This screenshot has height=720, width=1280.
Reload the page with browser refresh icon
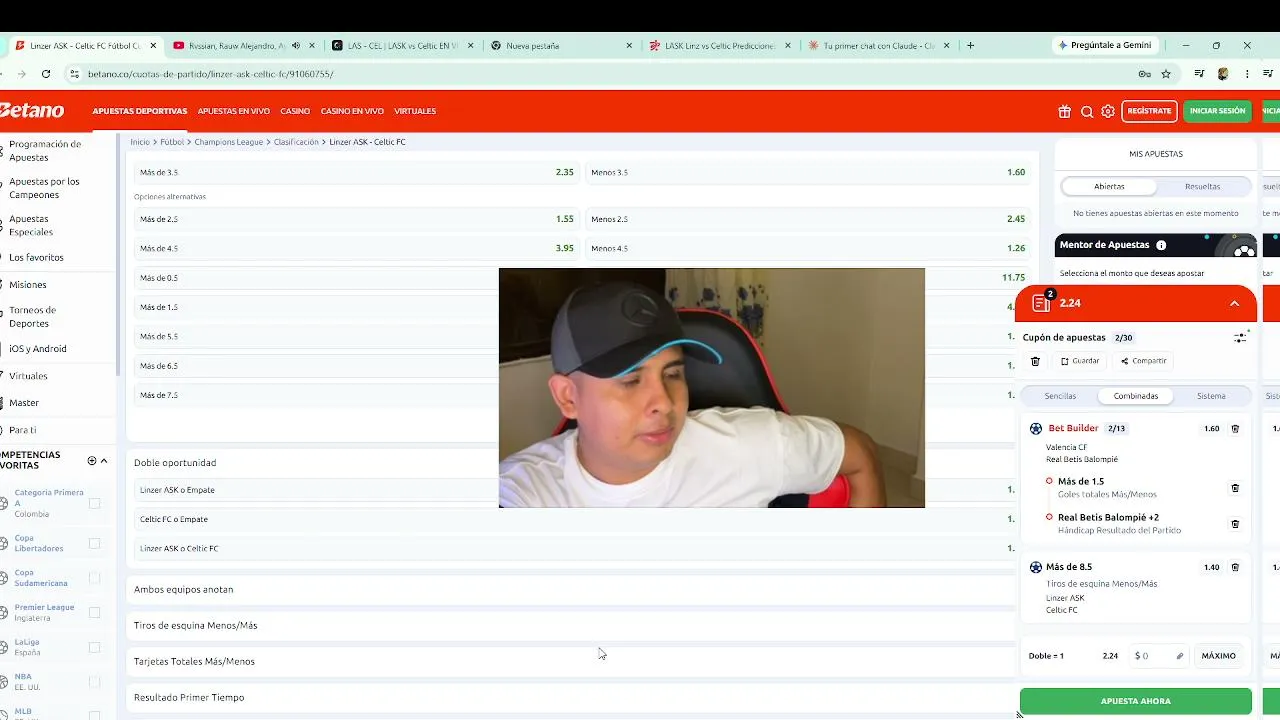point(46,74)
